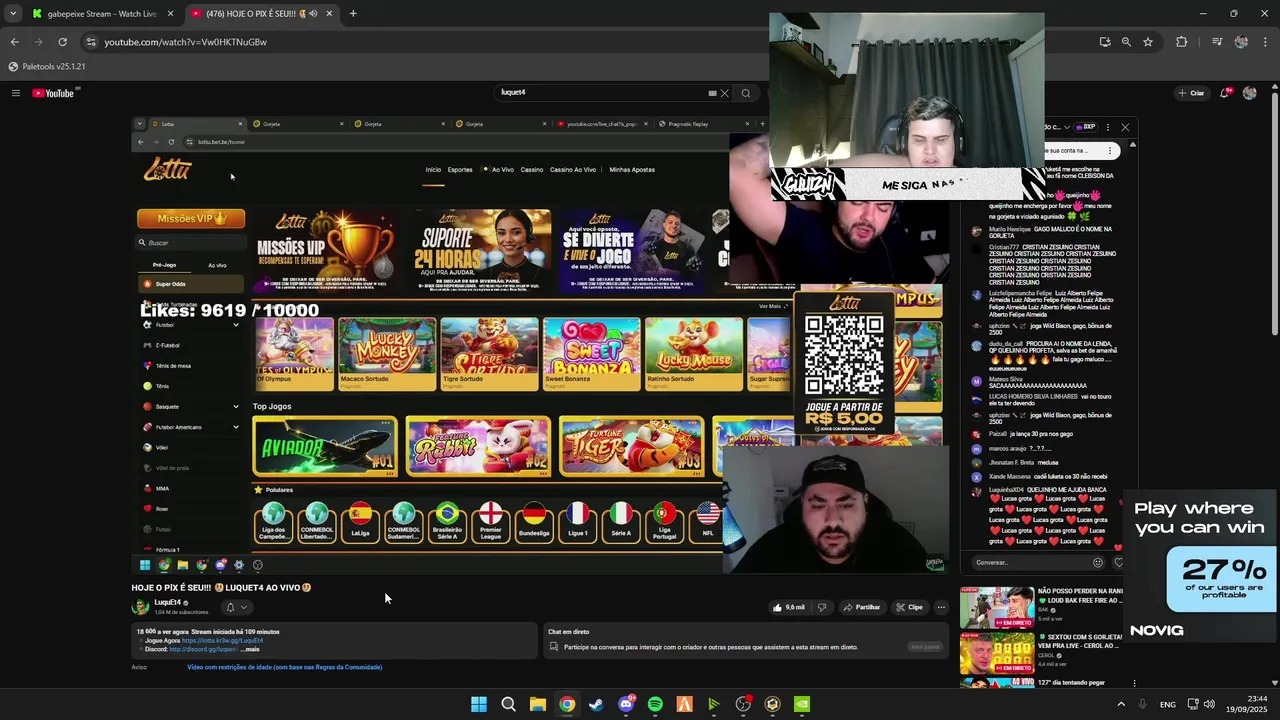This screenshot has height=720, width=1280.
Task: Expand description with ...mais
Action: (x=249, y=649)
